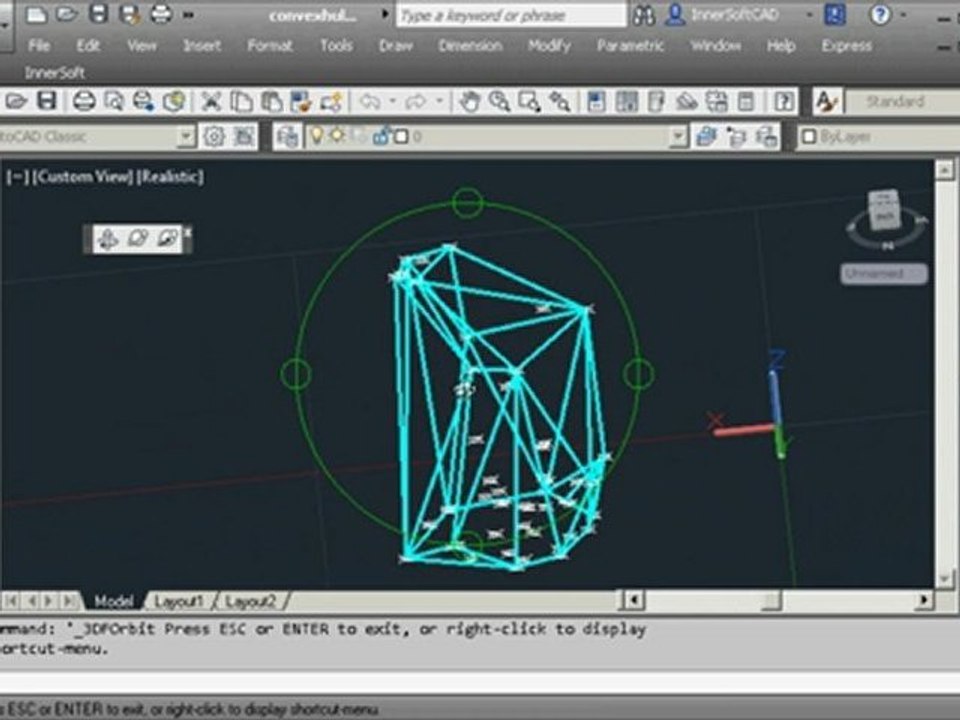Open the workspace selection dropdown
Screen dimensions: 960x720
click(186, 137)
